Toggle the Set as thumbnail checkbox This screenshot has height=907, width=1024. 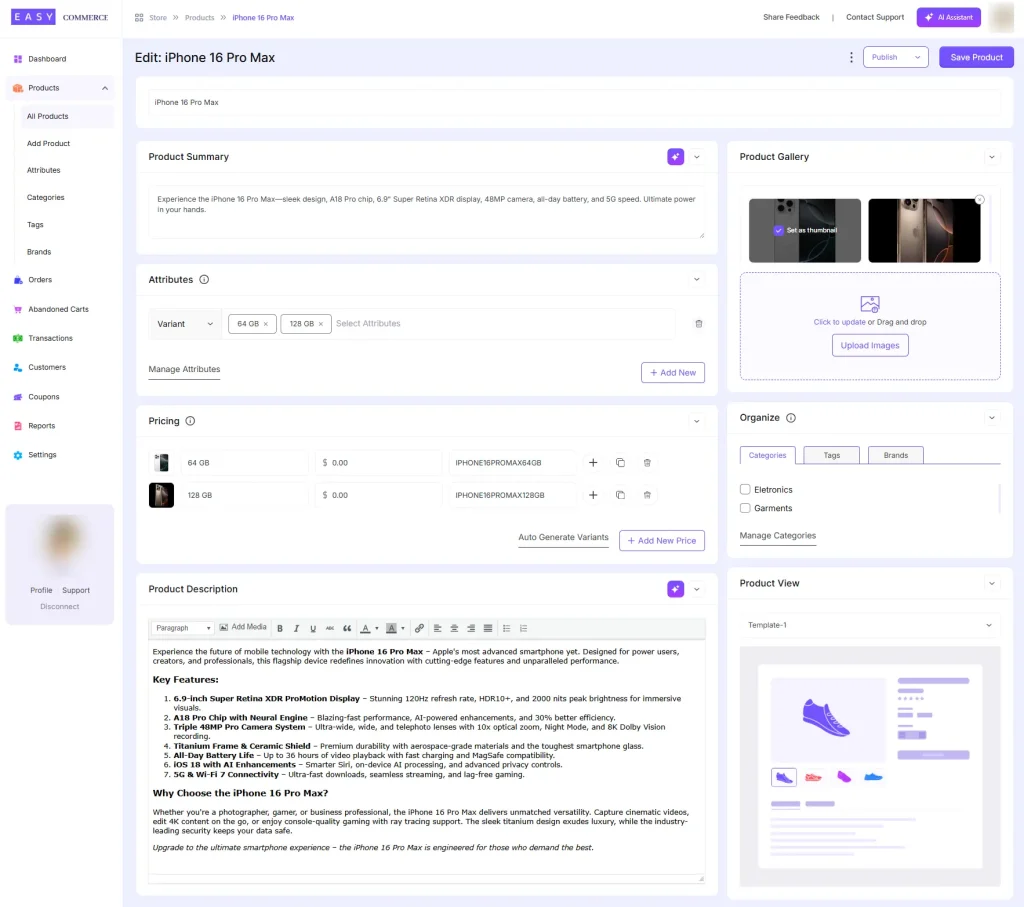(x=778, y=231)
